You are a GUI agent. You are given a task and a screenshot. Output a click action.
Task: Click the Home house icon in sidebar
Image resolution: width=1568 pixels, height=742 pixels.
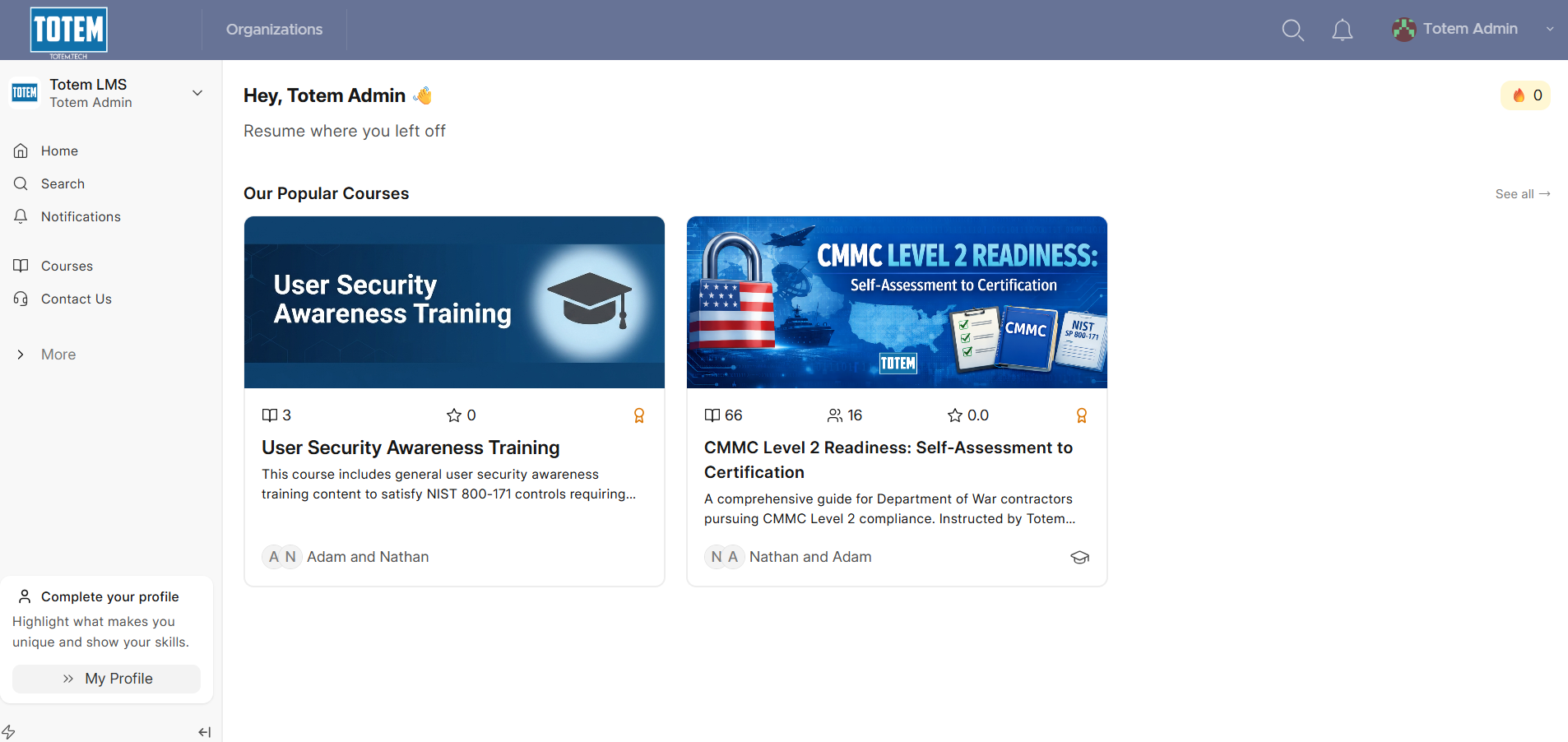(x=21, y=151)
